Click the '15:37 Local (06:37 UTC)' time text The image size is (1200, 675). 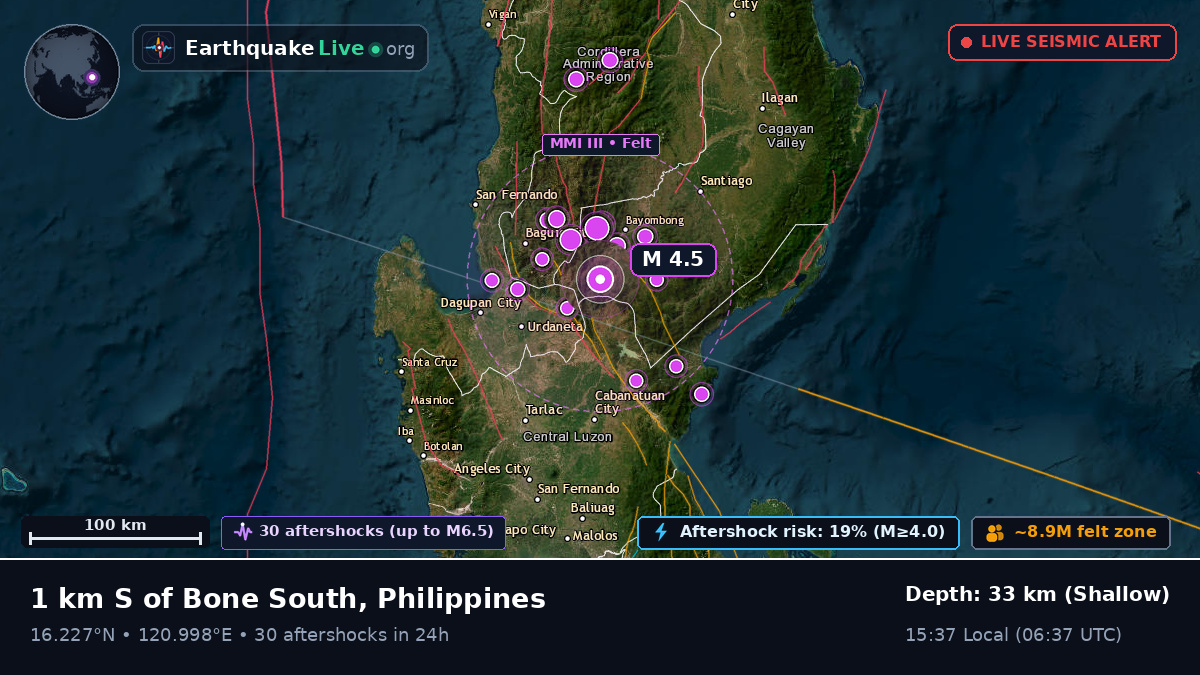(x=1013, y=635)
